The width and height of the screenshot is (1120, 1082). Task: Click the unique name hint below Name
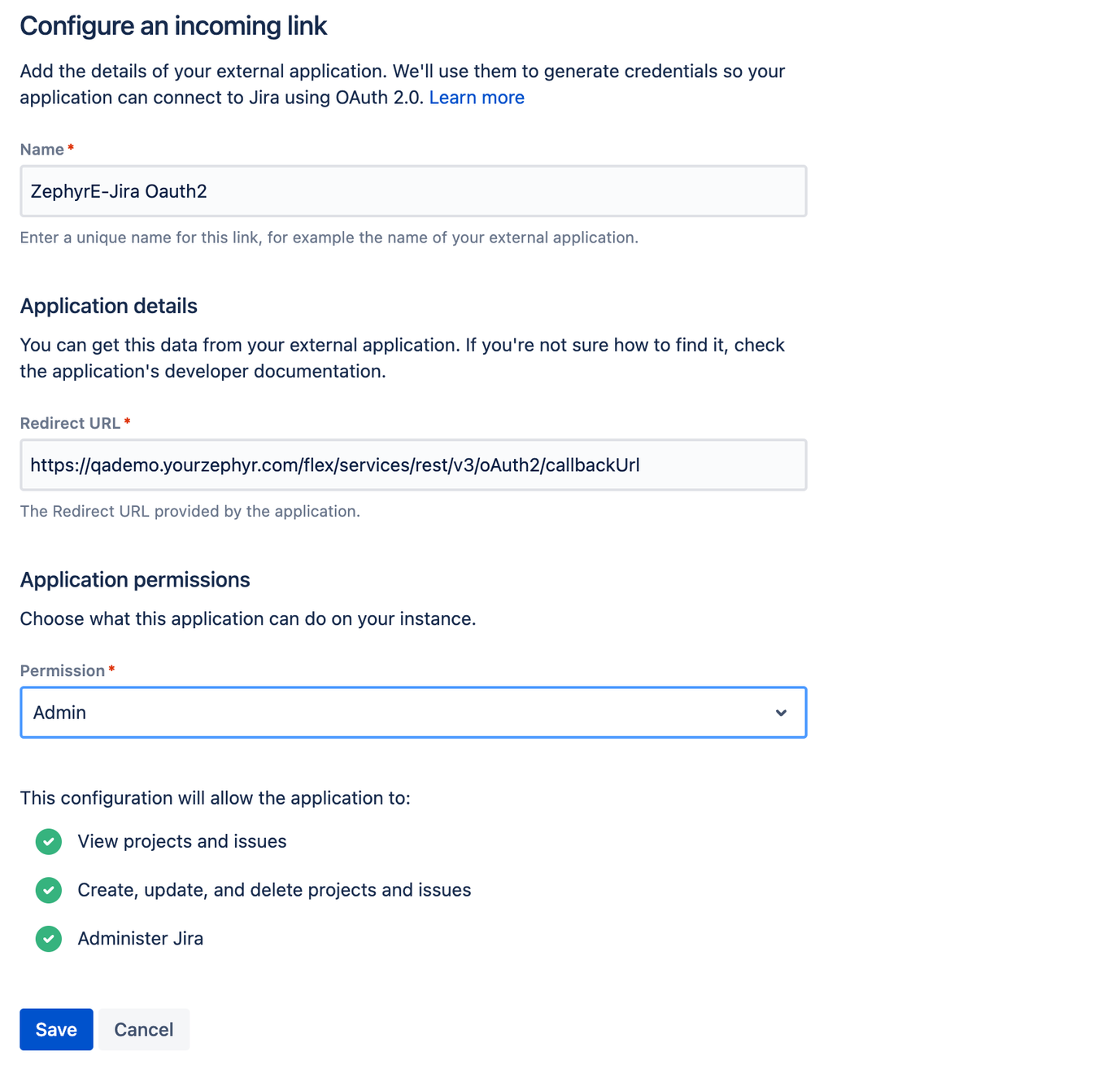tap(329, 238)
